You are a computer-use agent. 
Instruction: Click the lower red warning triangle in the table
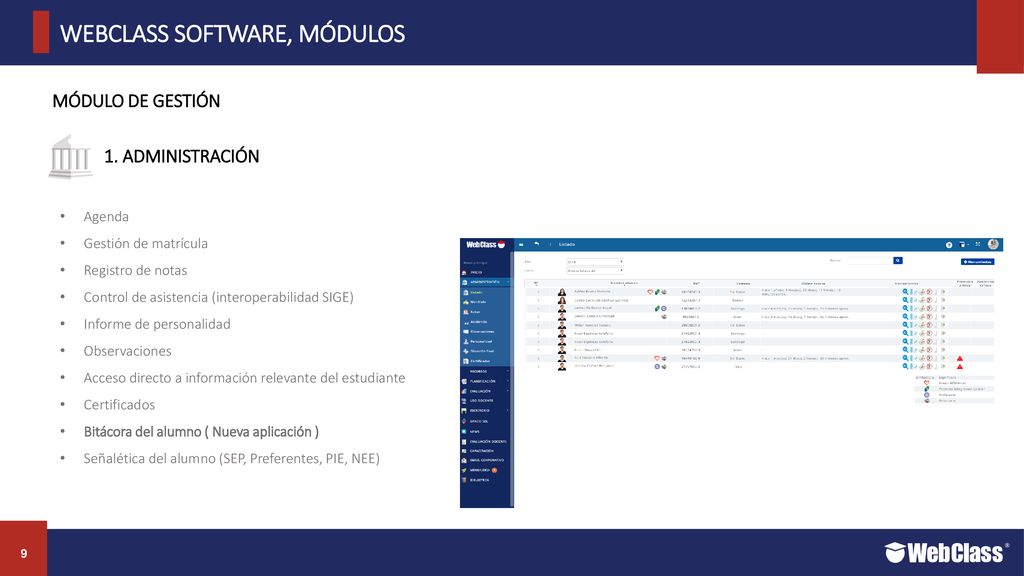[x=960, y=366]
